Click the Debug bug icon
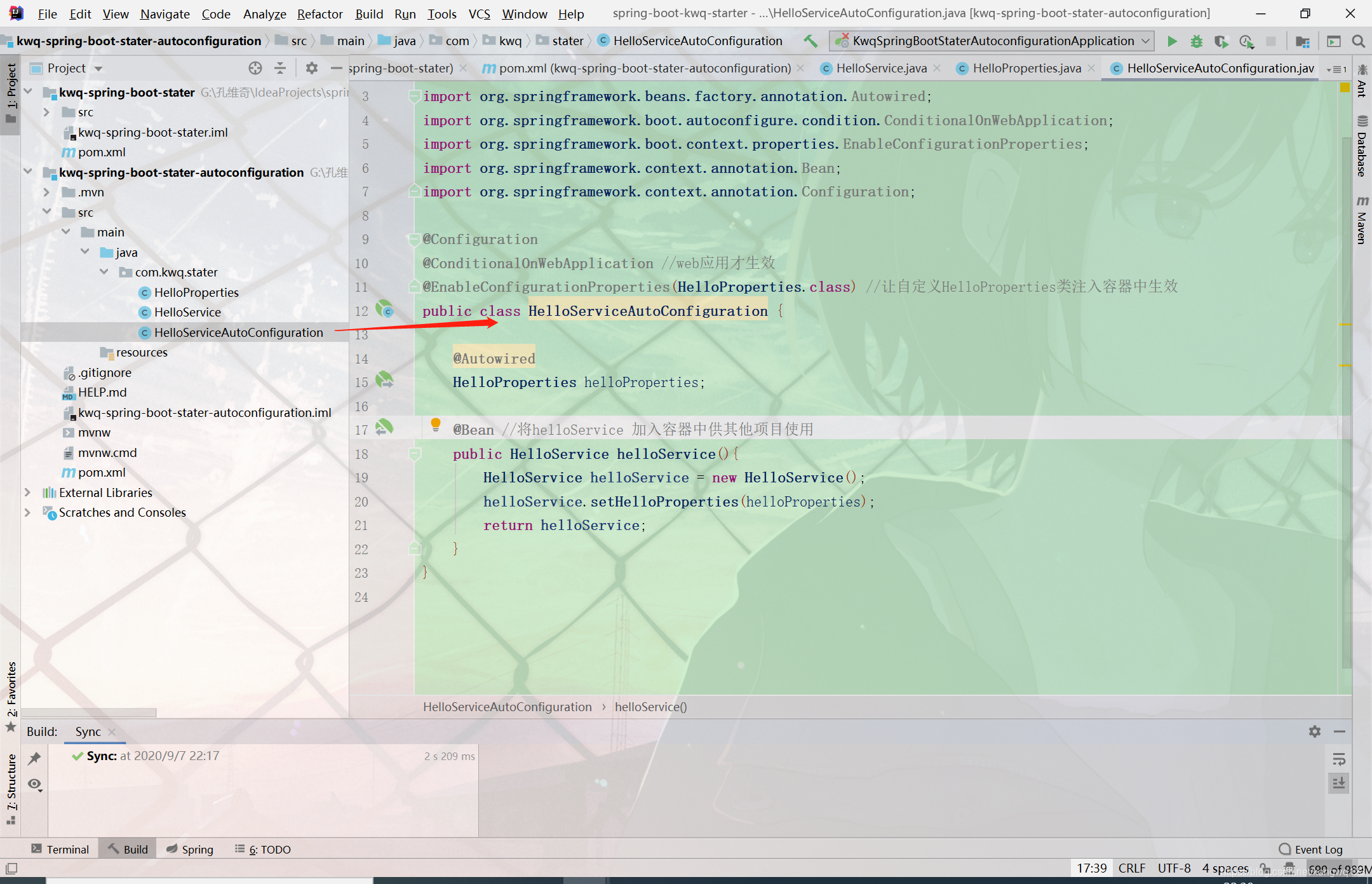1372x884 pixels. (1197, 41)
